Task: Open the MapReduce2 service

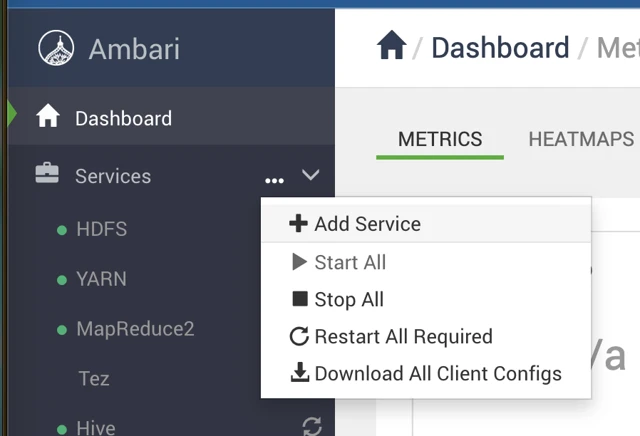Action: (135, 329)
